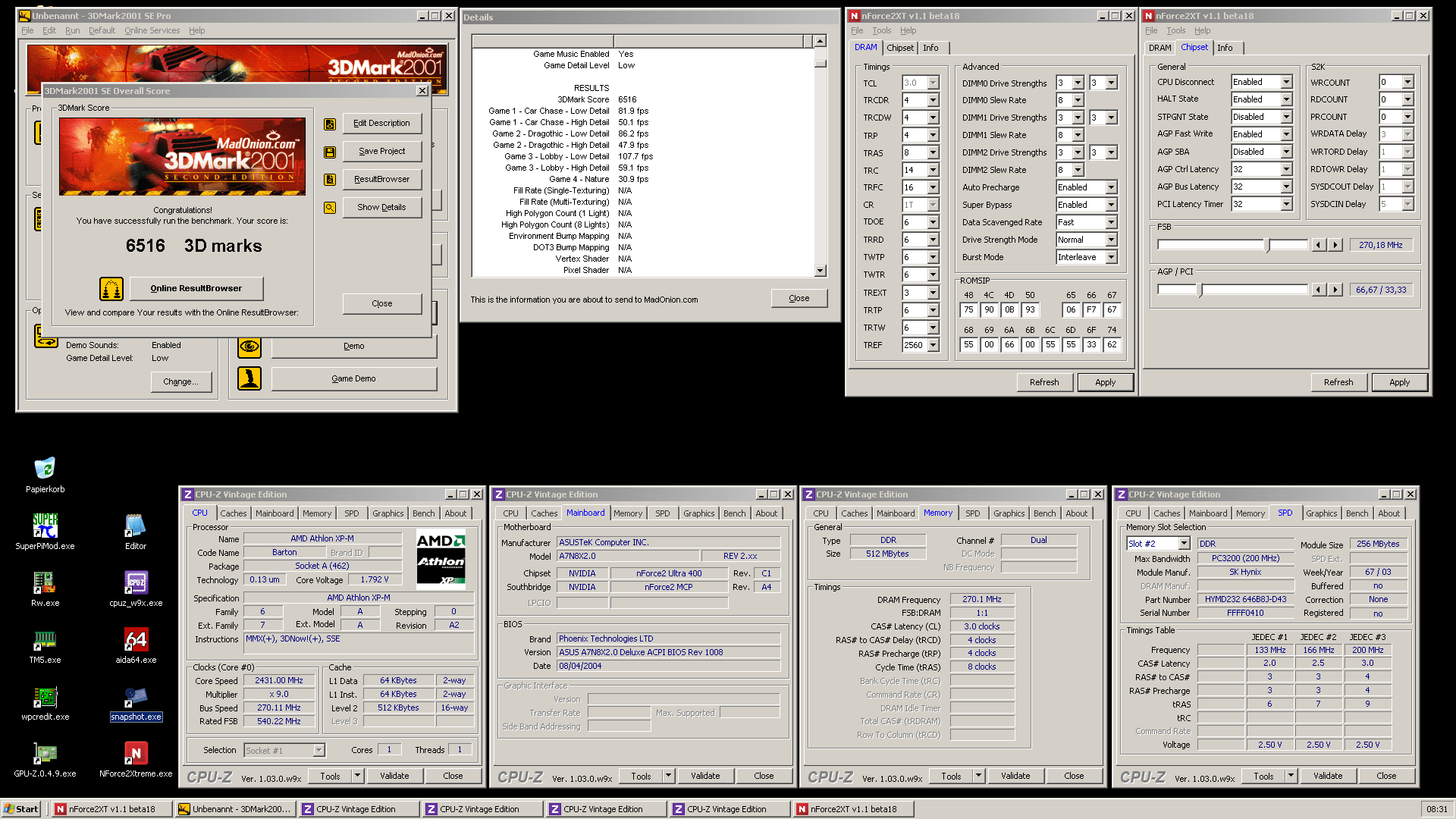
Task: Select the GPU-Z.0.4.9.exe desktop icon
Action: (45, 759)
